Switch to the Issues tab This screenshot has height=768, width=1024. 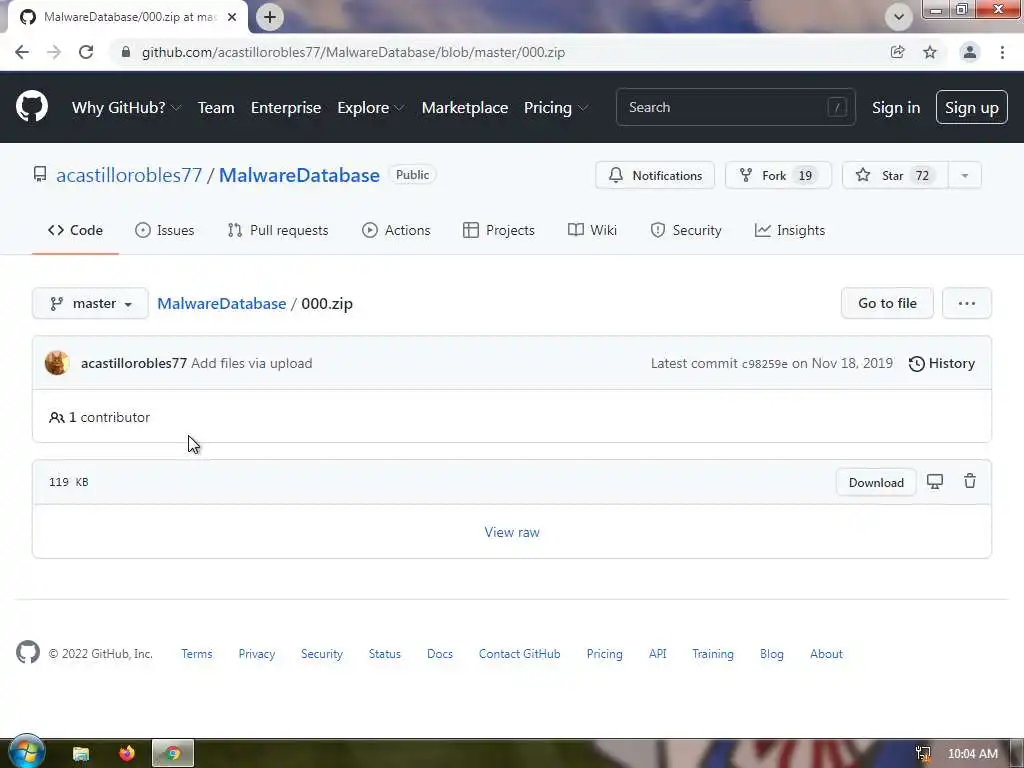(165, 230)
